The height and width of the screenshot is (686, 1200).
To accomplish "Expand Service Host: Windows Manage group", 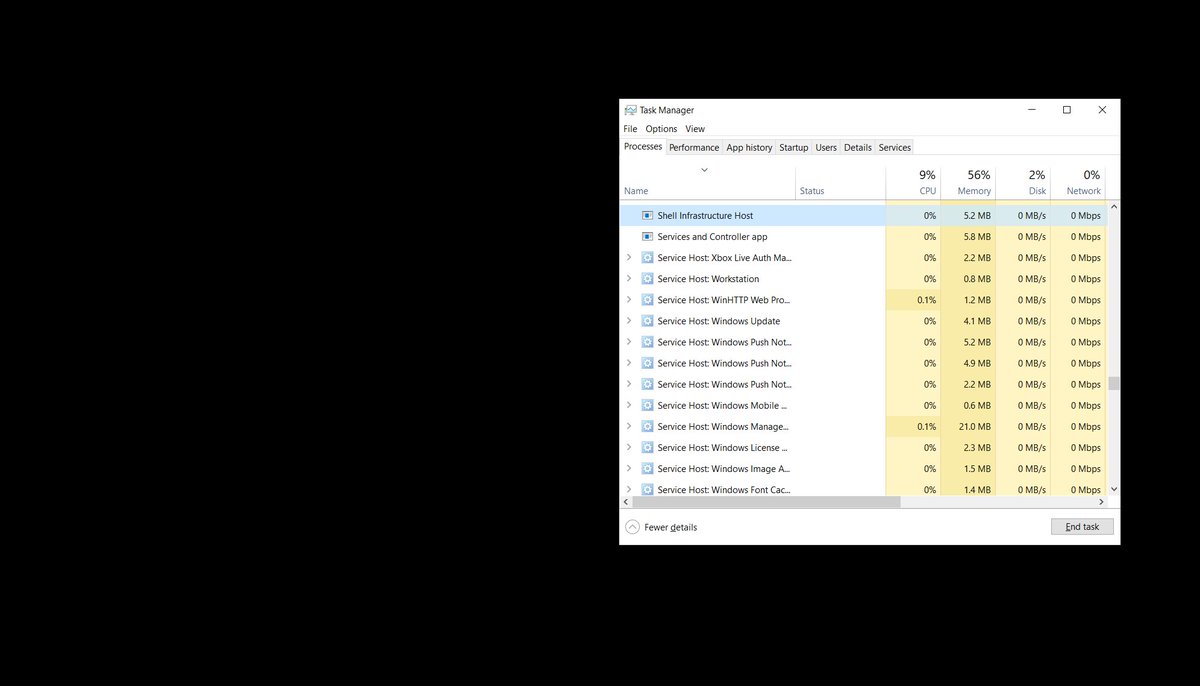I will (x=629, y=426).
